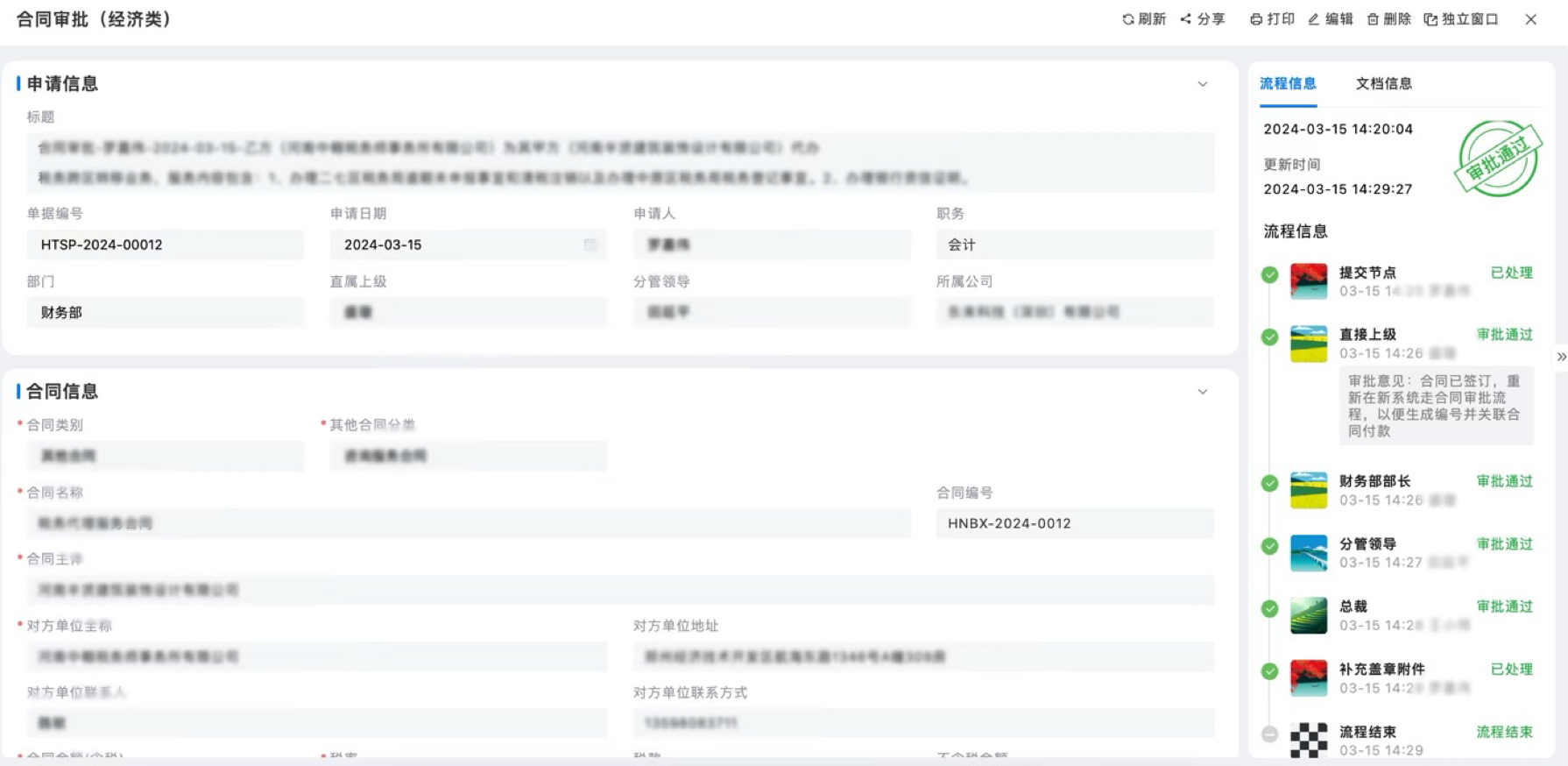Click the 审批通过 approval stamp

tap(1498, 159)
